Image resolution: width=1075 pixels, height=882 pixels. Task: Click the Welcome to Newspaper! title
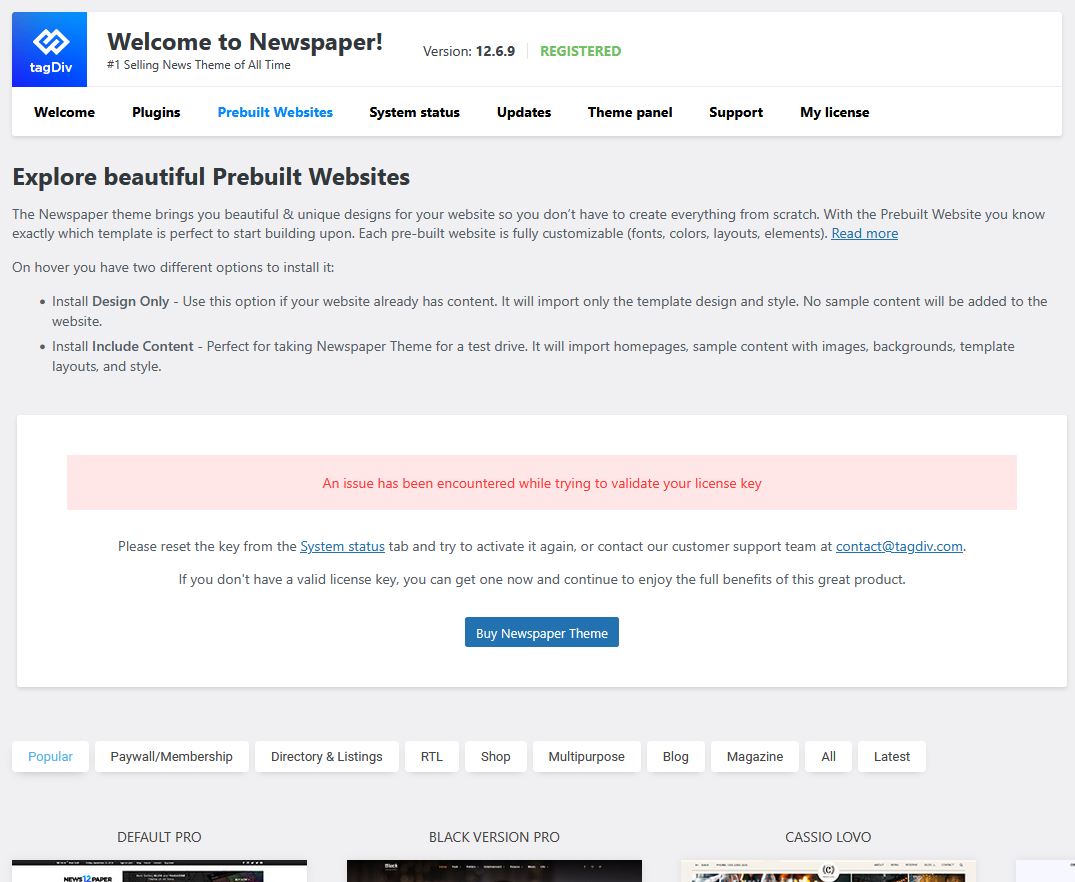[245, 42]
